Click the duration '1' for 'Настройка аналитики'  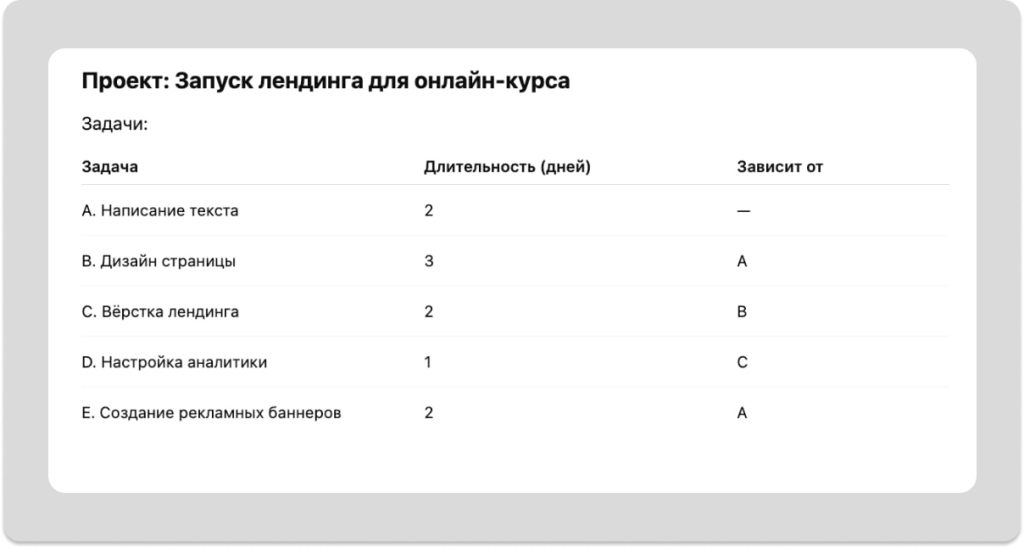click(428, 362)
